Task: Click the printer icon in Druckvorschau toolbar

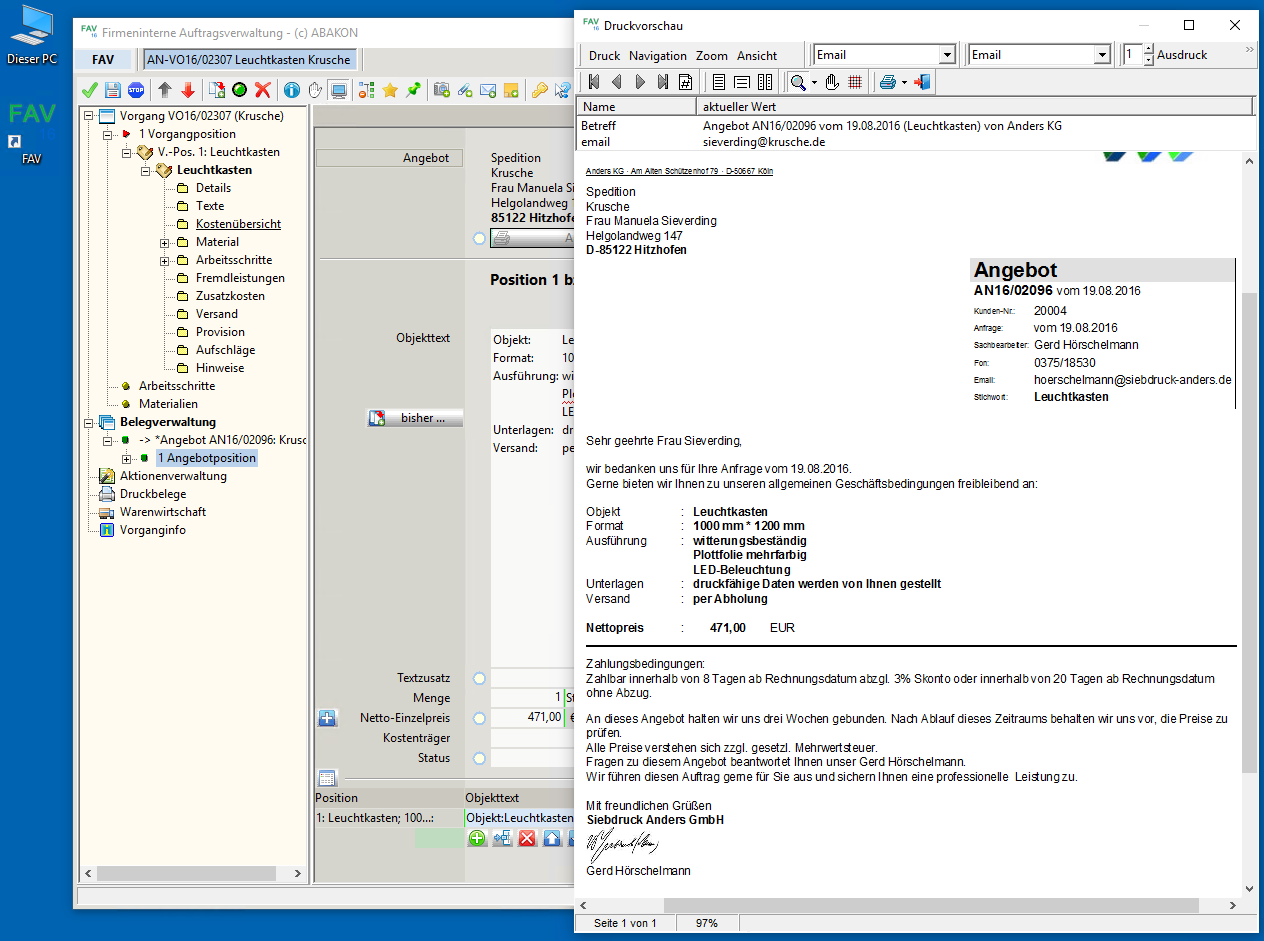Action: (x=887, y=82)
